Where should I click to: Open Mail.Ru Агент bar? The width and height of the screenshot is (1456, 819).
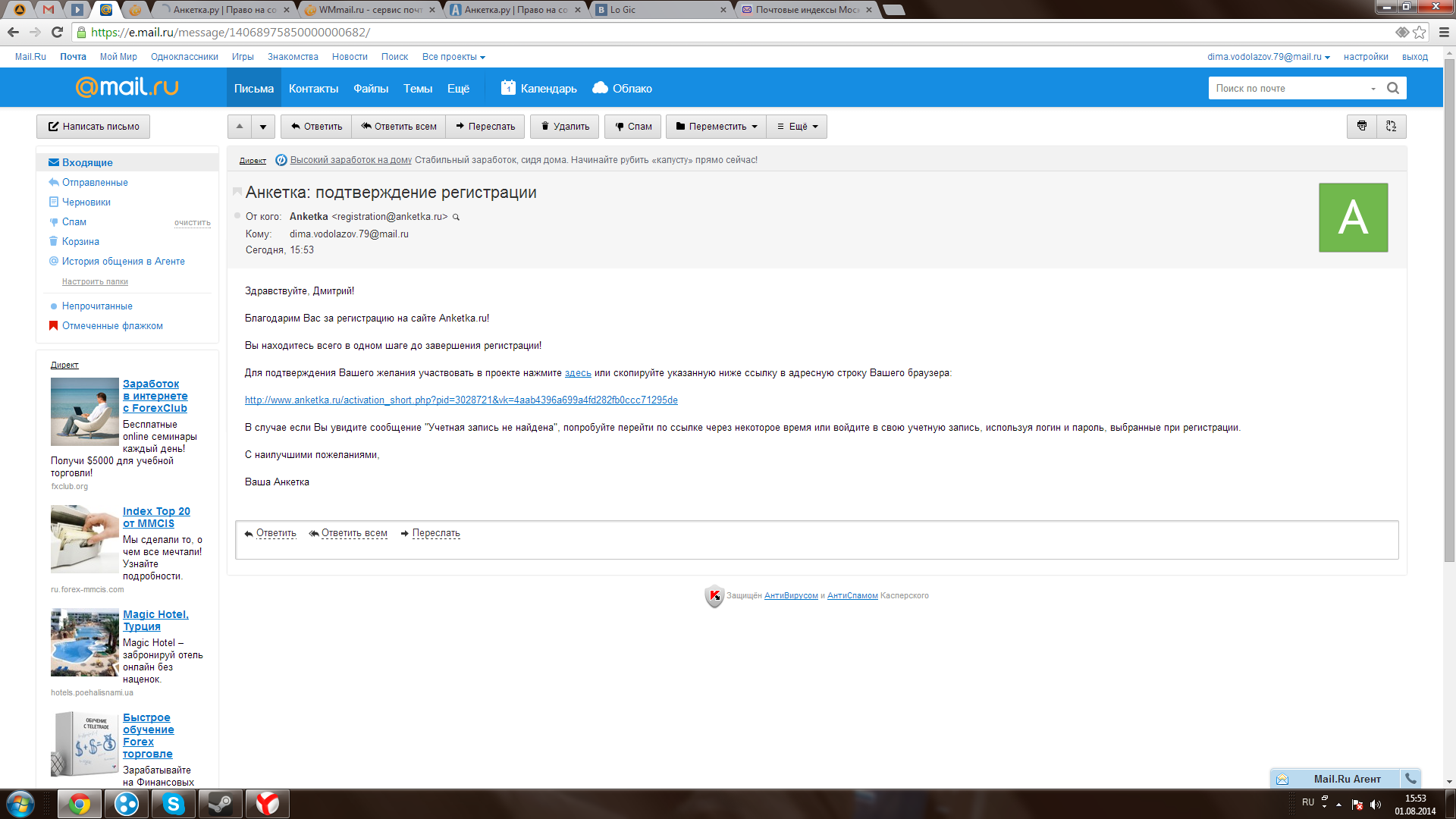(x=1335, y=779)
